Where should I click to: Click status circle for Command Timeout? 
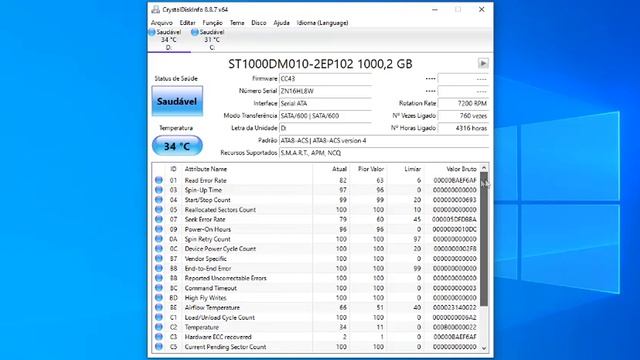tap(159, 288)
